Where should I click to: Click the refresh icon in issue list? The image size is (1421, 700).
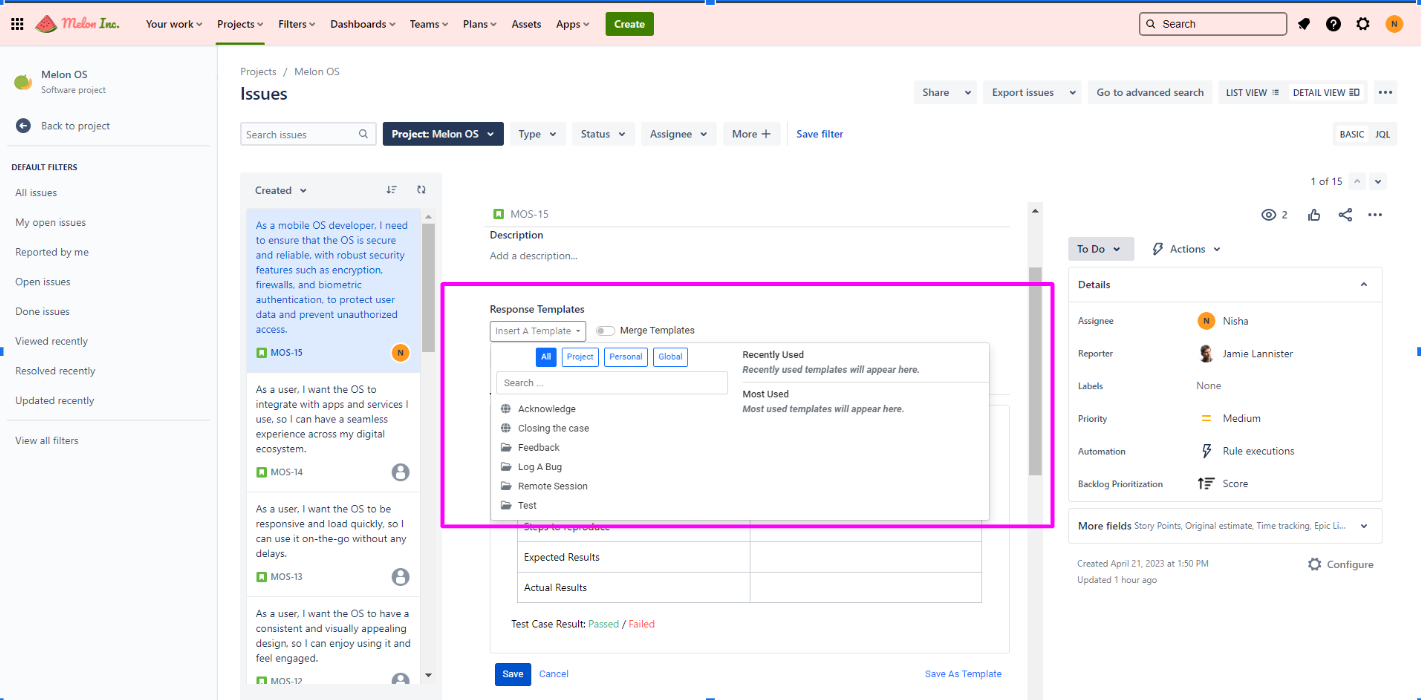421,190
